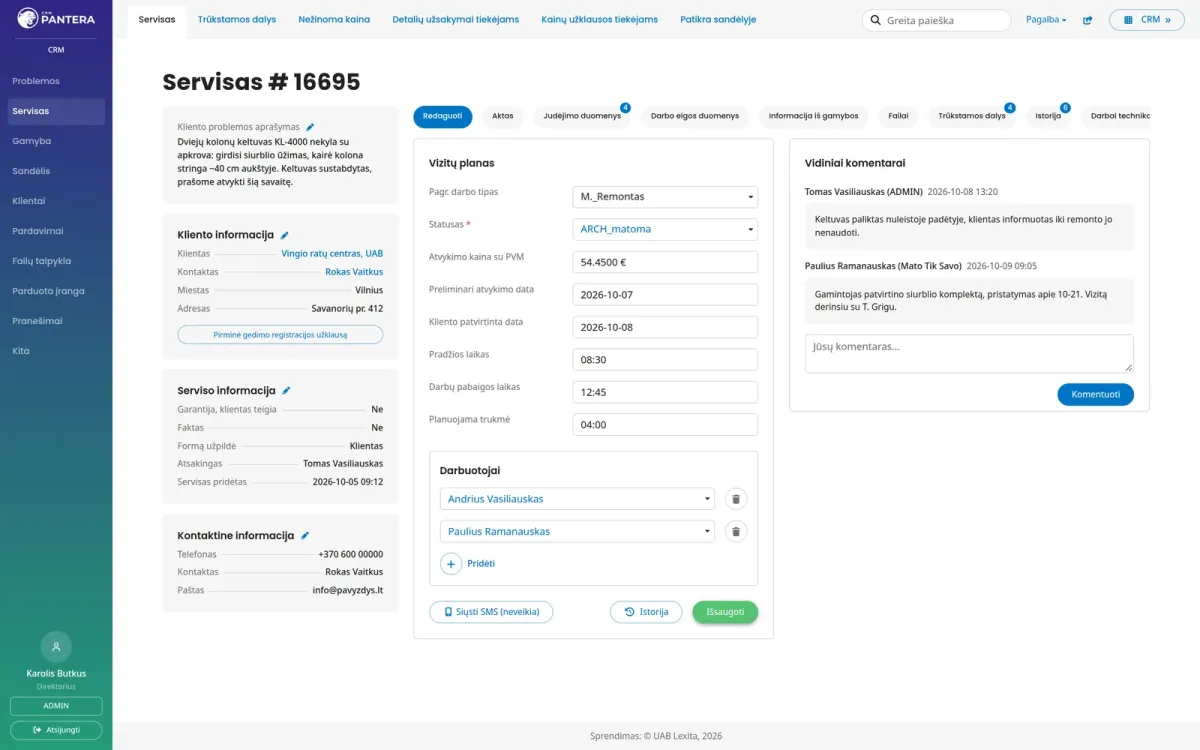This screenshot has width=1200, height=750.
Task: Select the Aktas sub-tab
Action: click(x=503, y=116)
